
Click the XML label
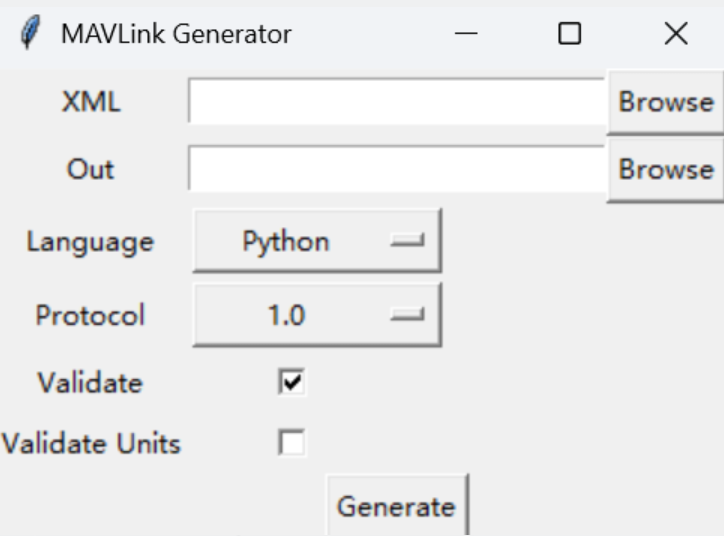(91, 102)
